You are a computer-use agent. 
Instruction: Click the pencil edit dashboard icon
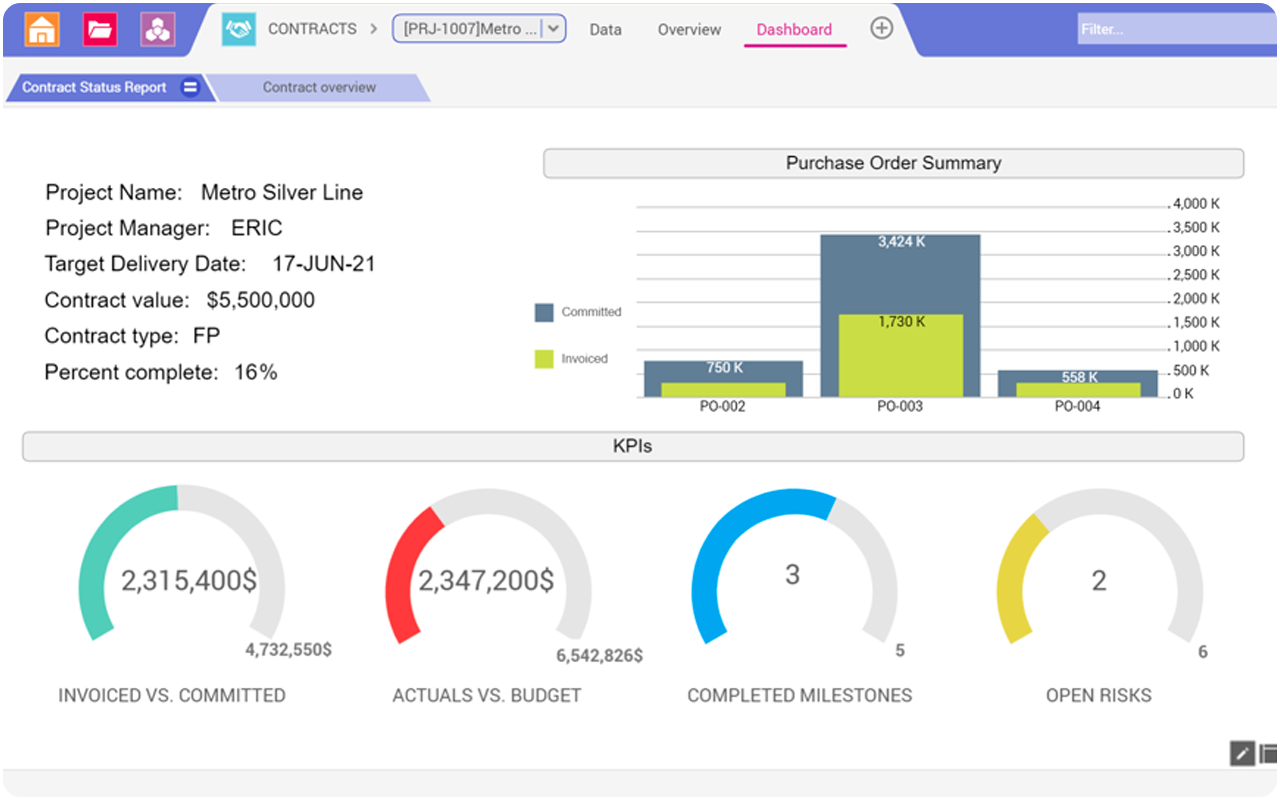pos(1241,753)
